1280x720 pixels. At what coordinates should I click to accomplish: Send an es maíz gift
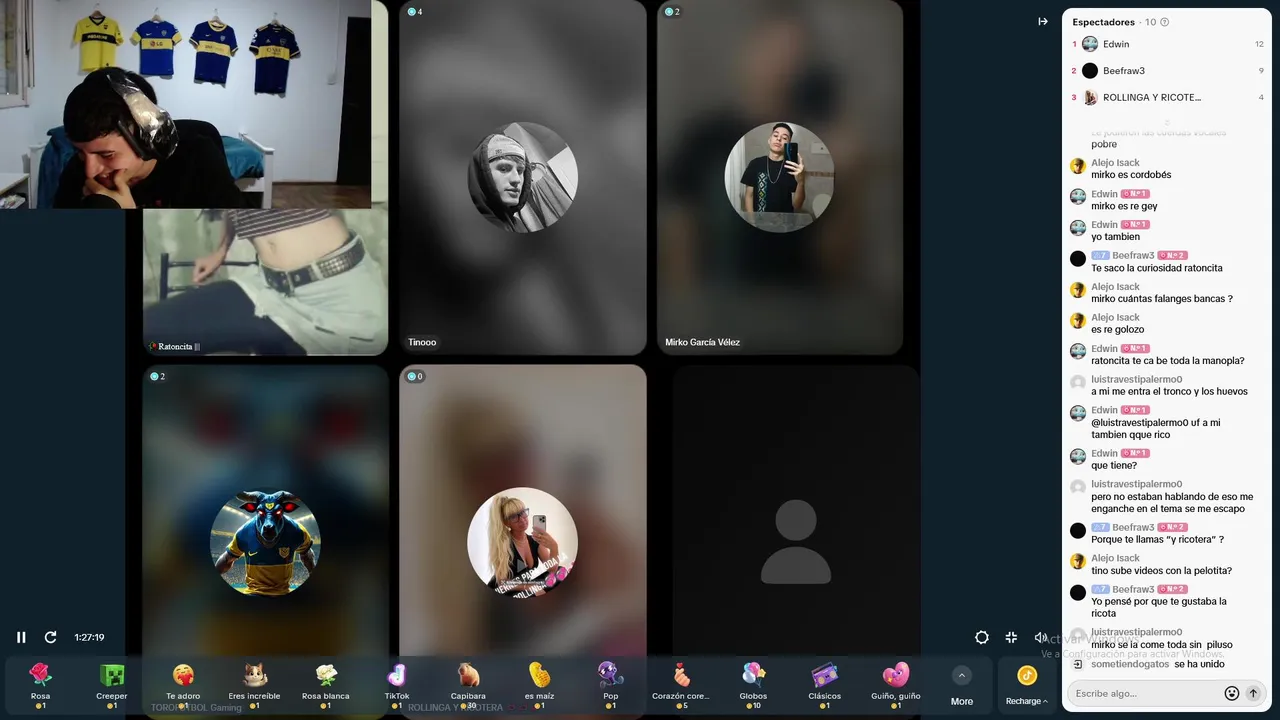pos(539,685)
